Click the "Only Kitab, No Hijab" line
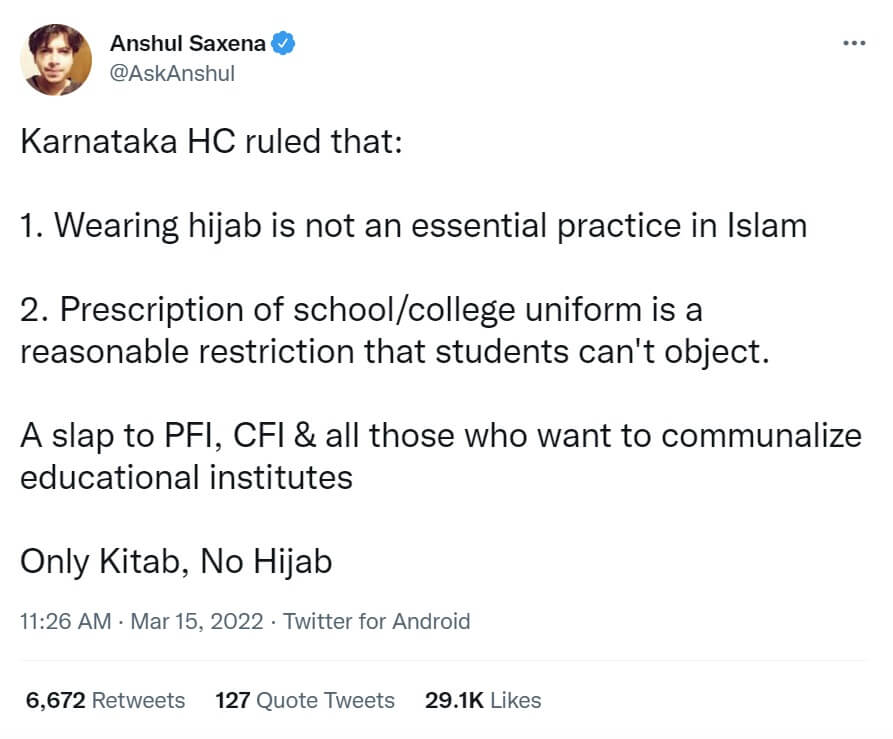Image resolution: width=893 pixels, height=739 pixels. pos(176,562)
